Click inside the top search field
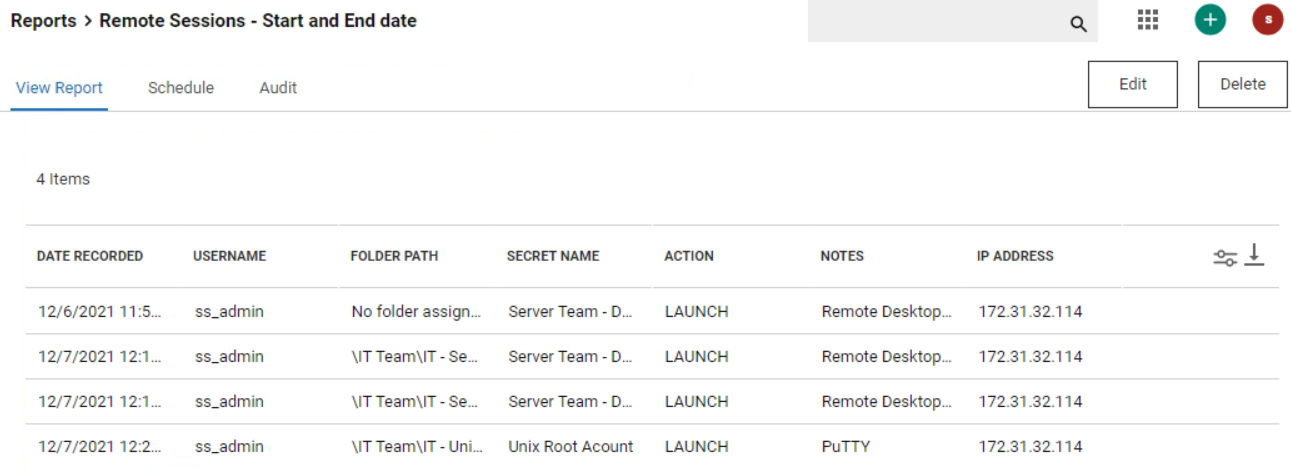Viewport: 1291px width, 474px height. tap(938, 22)
